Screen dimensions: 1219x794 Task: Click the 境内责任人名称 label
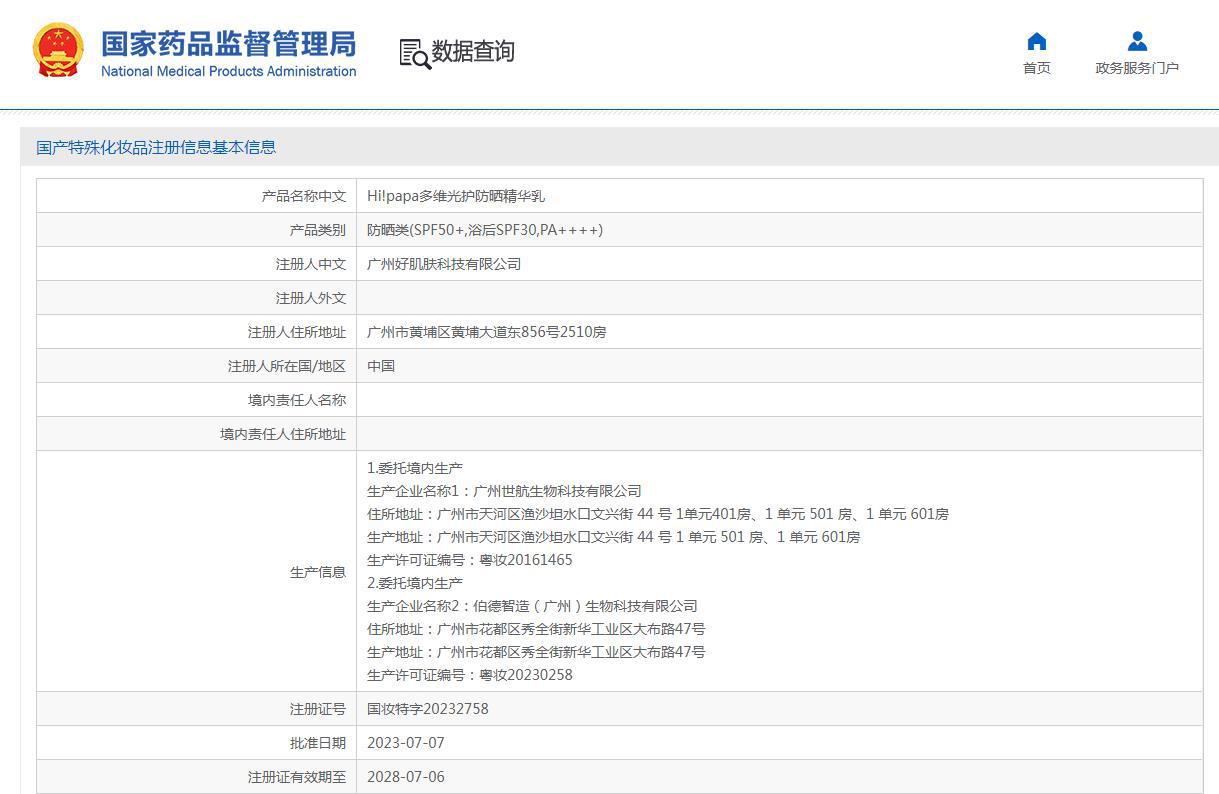(297, 400)
